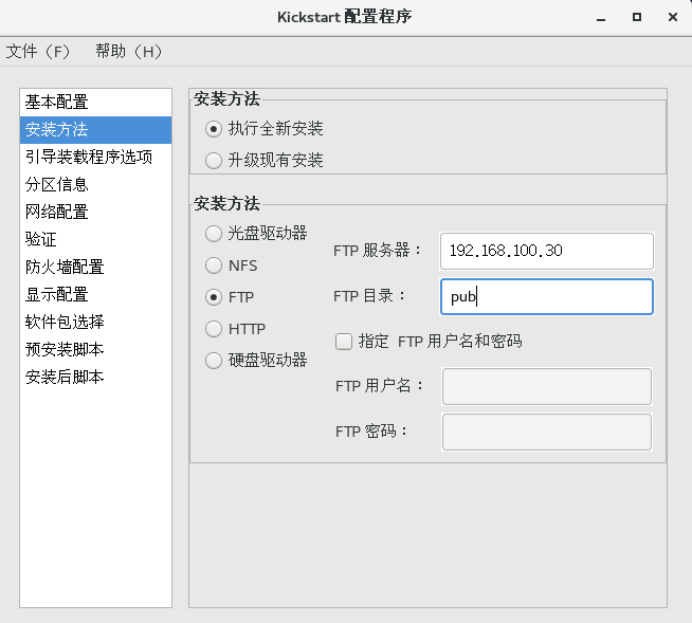Select 光盘驱动器 installation method

pyautogui.click(x=213, y=234)
